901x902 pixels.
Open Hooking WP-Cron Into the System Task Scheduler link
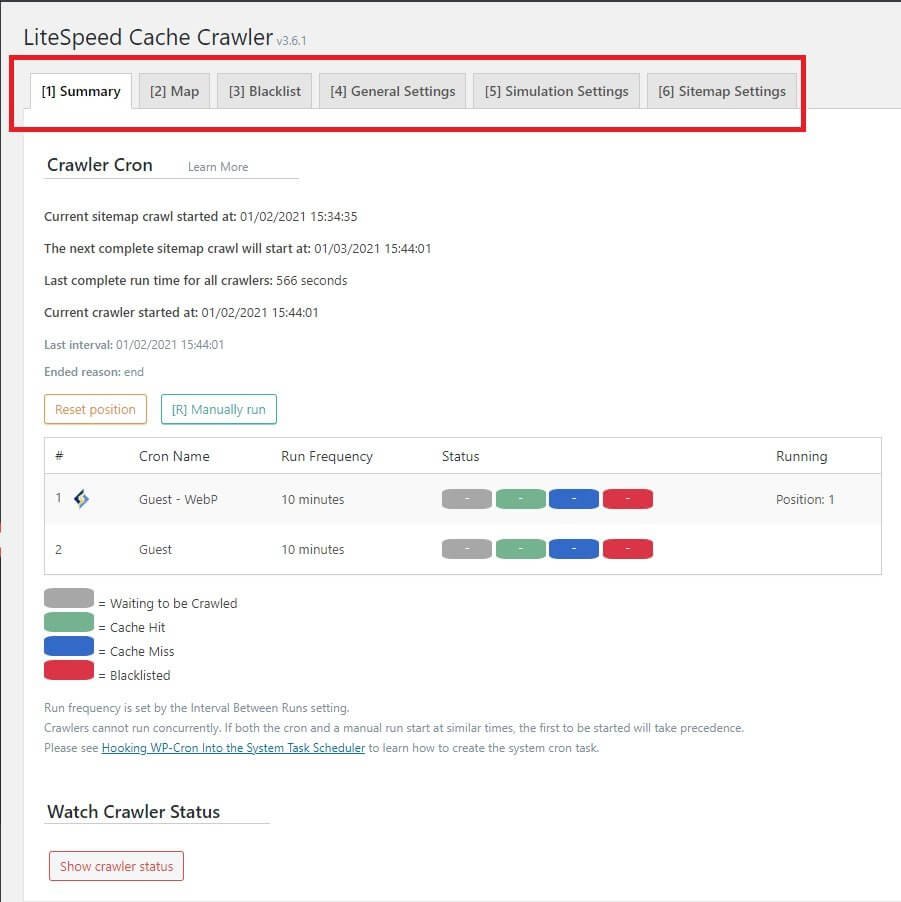tap(233, 748)
